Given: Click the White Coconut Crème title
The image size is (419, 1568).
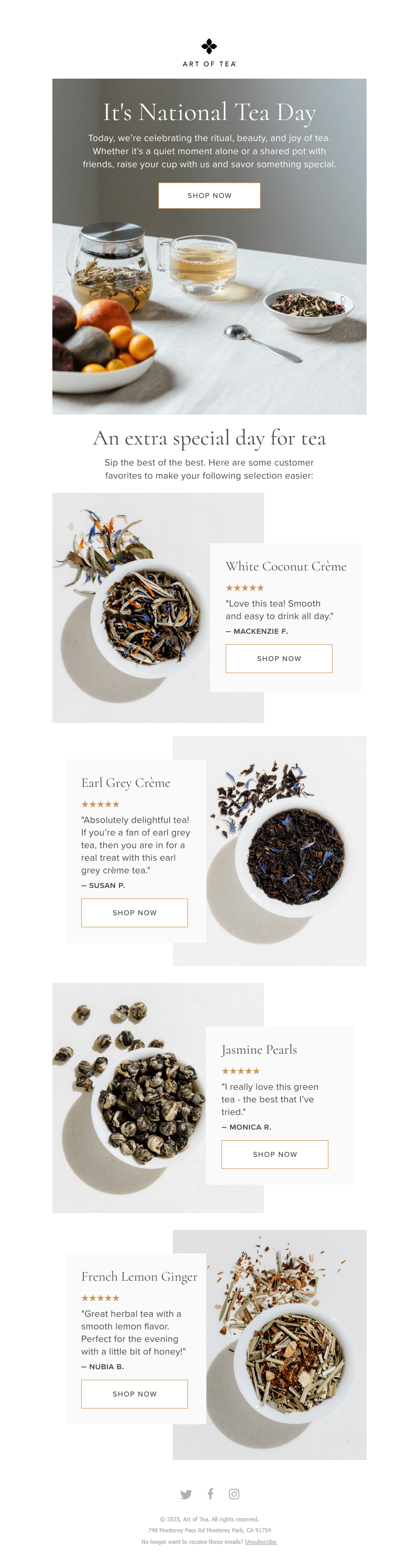Looking at the screenshot, I should tap(286, 566).
